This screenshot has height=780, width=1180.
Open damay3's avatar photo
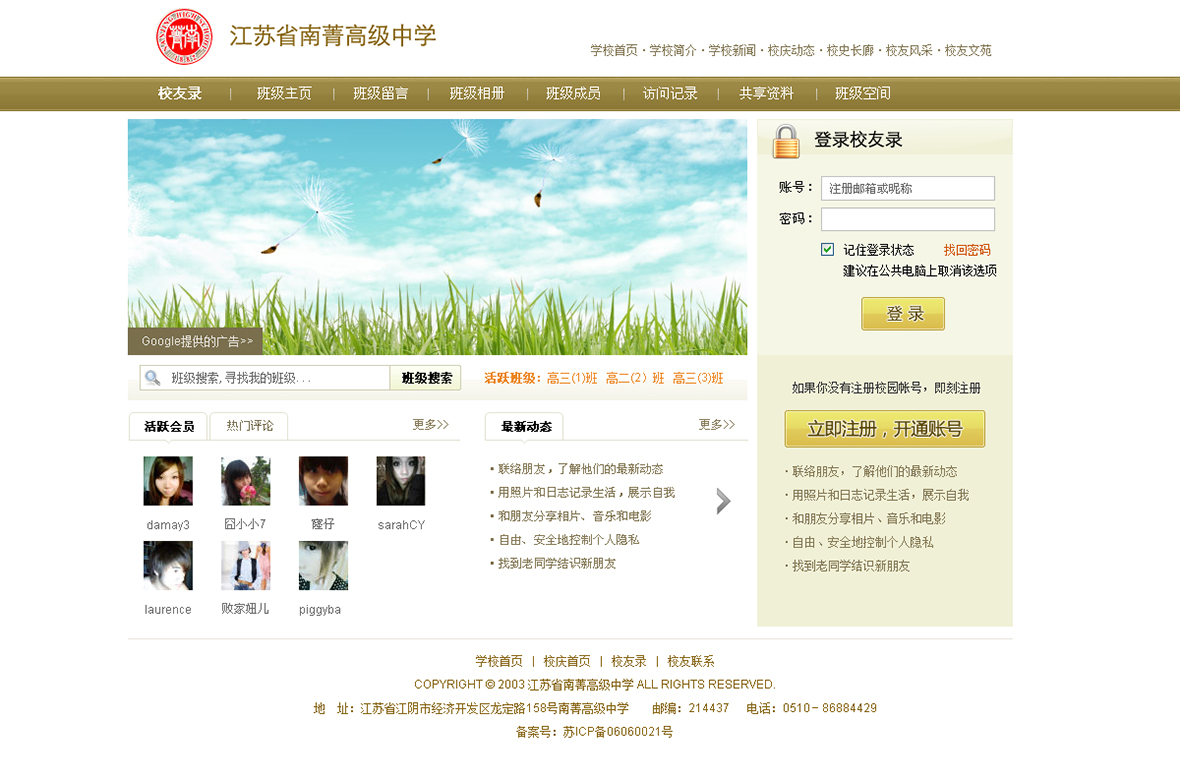(x=168, y=481)
